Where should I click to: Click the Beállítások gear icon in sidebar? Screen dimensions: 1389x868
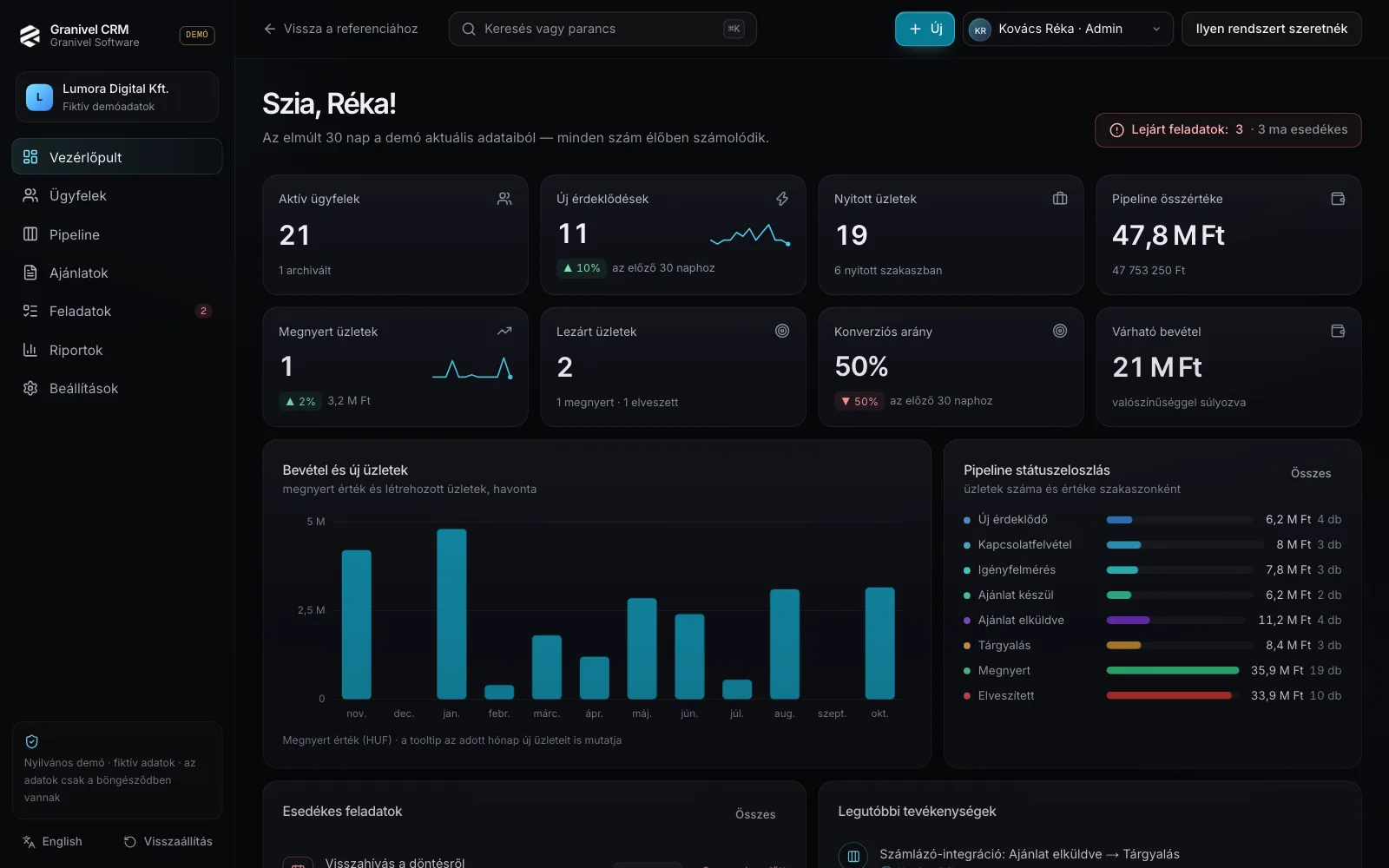(30, 388)
